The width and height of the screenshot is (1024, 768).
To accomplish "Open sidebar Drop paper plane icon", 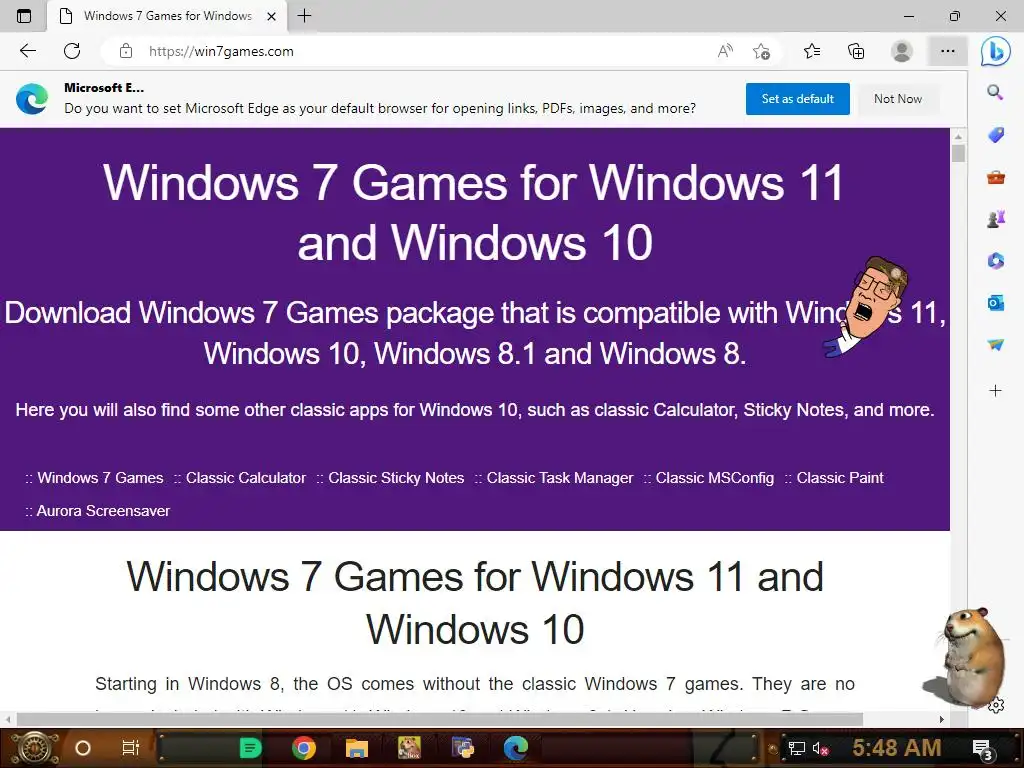I will coord(995,344).
